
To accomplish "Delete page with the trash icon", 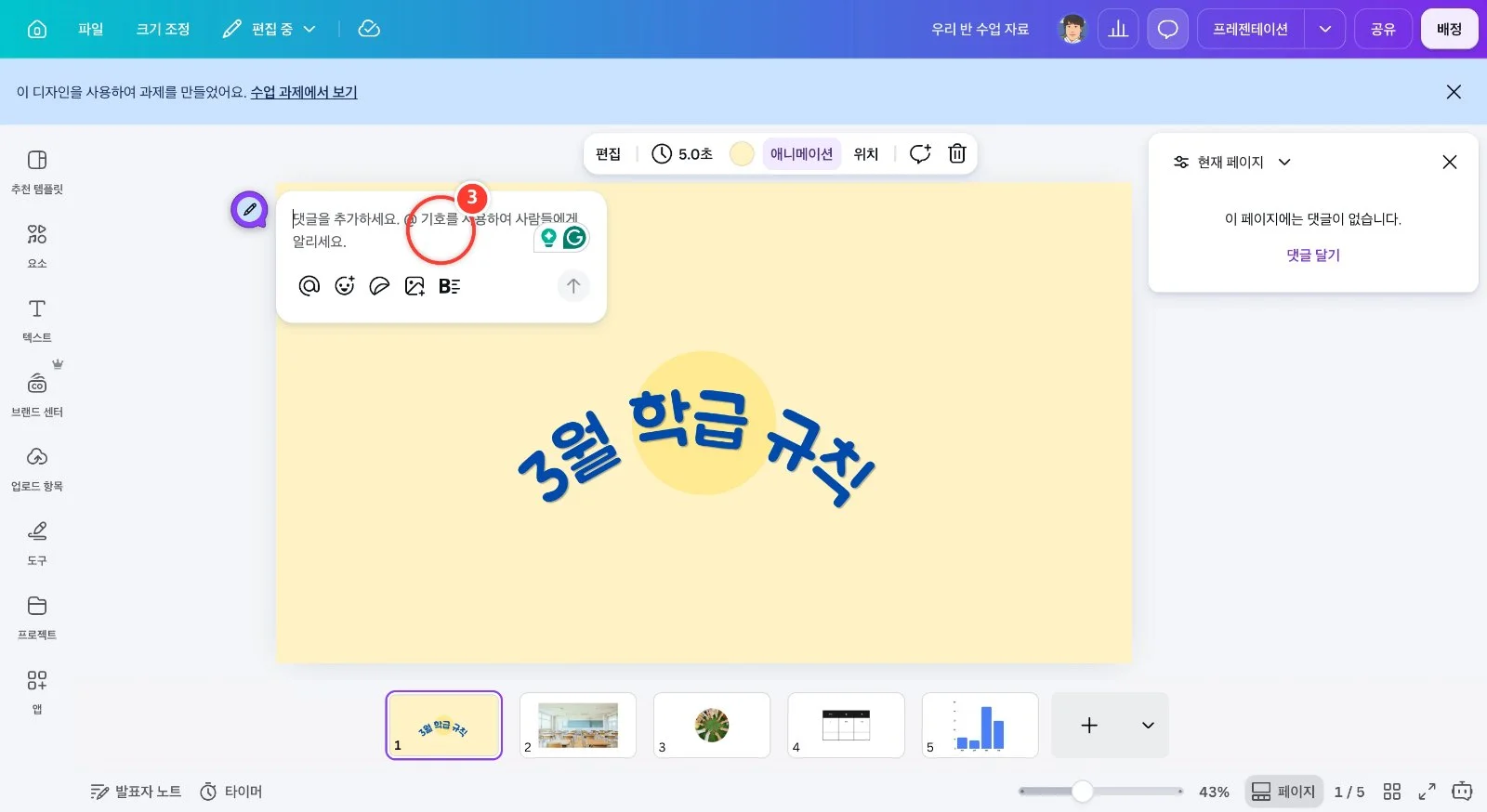I will [957, 153].
